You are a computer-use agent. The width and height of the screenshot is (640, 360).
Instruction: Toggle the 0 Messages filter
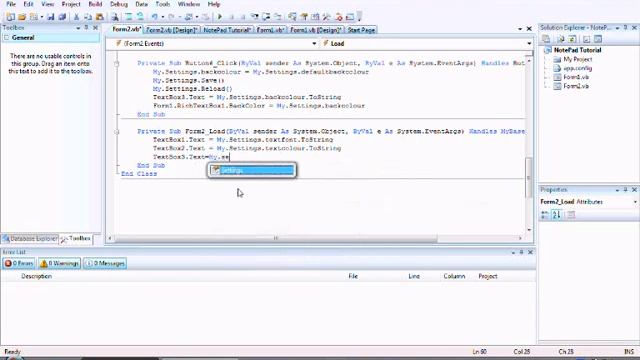(105, 263)
